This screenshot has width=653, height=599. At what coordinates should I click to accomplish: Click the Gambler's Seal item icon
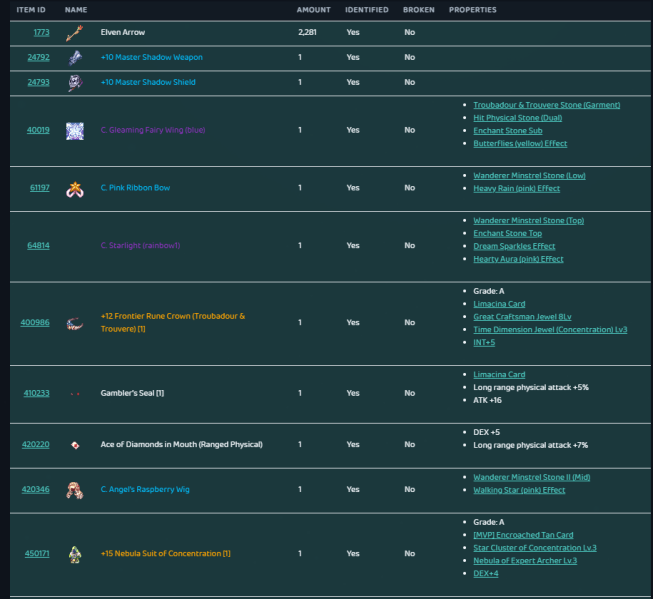click(75, 394)
